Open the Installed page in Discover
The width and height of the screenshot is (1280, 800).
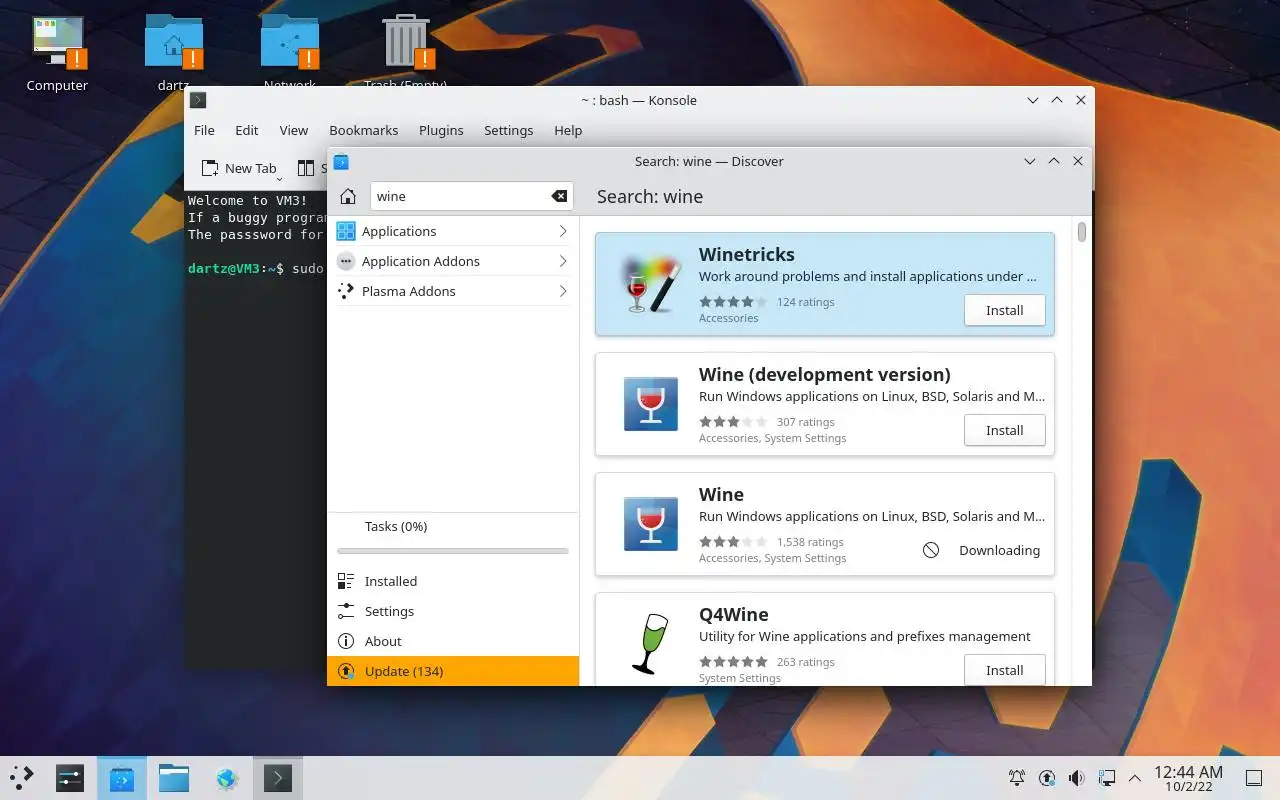tap(452, 581)
